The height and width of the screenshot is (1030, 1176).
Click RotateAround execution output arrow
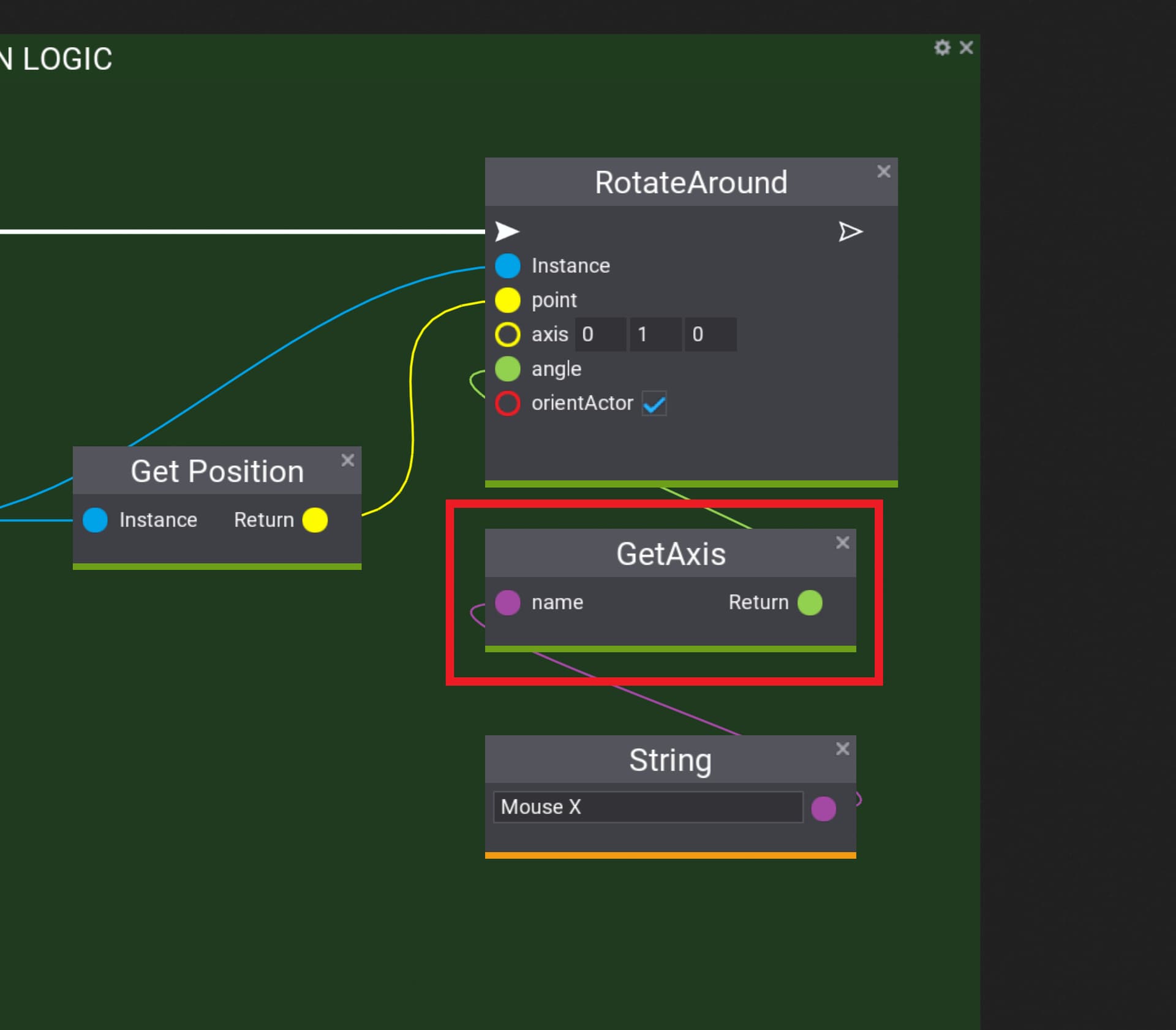click(850, 232)
